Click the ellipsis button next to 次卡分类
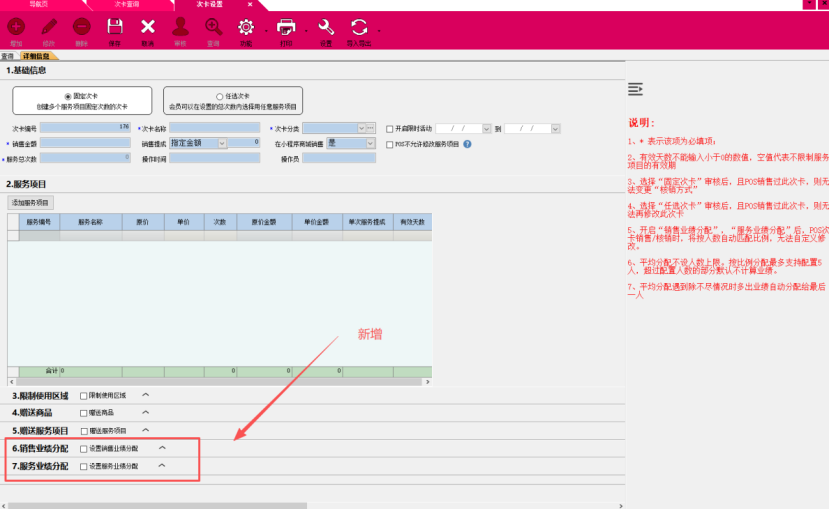Image resolution: width=829 pixels, height=509 pixels. [x=371, y=128]
